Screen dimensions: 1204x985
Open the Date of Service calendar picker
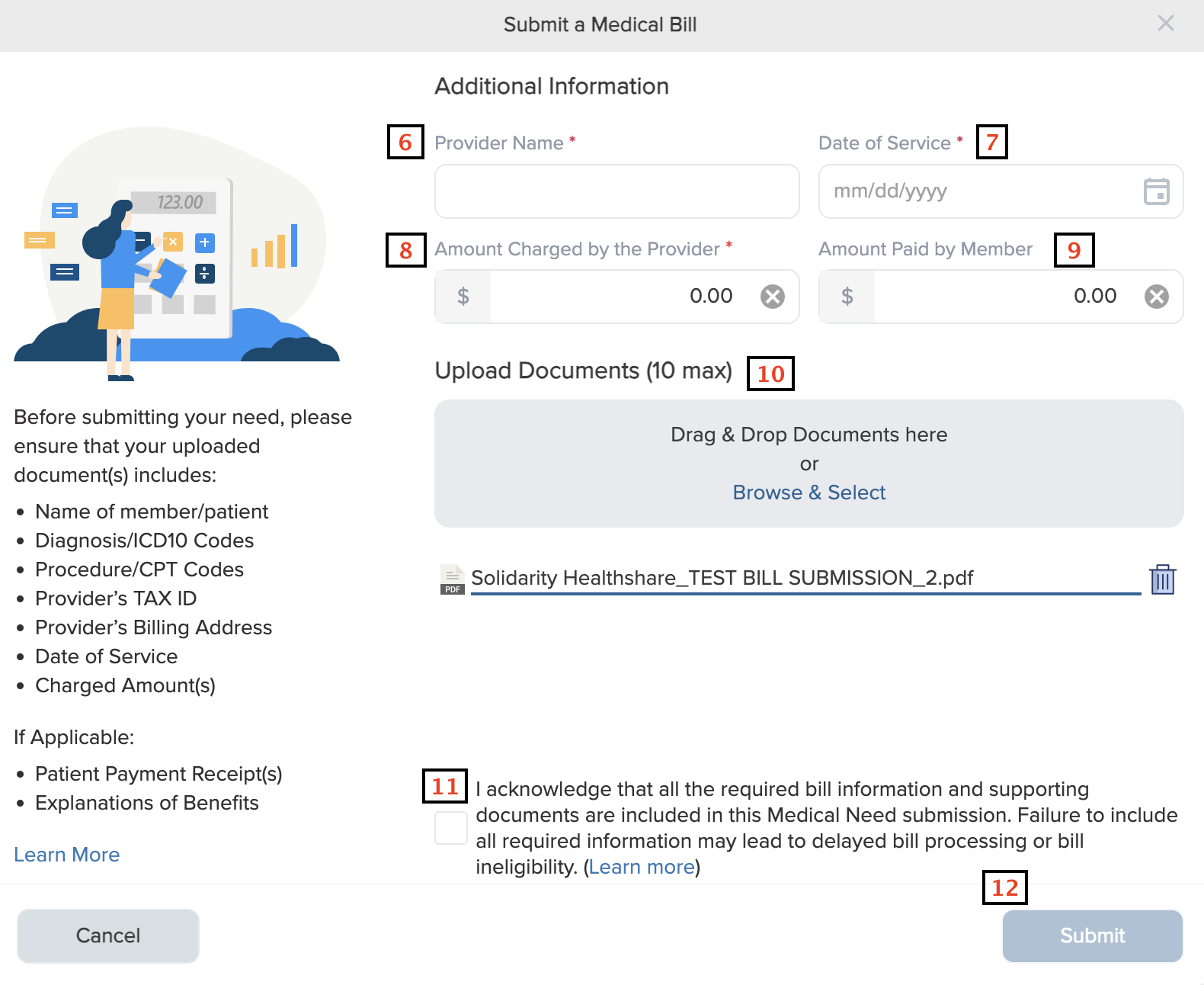1156,191
